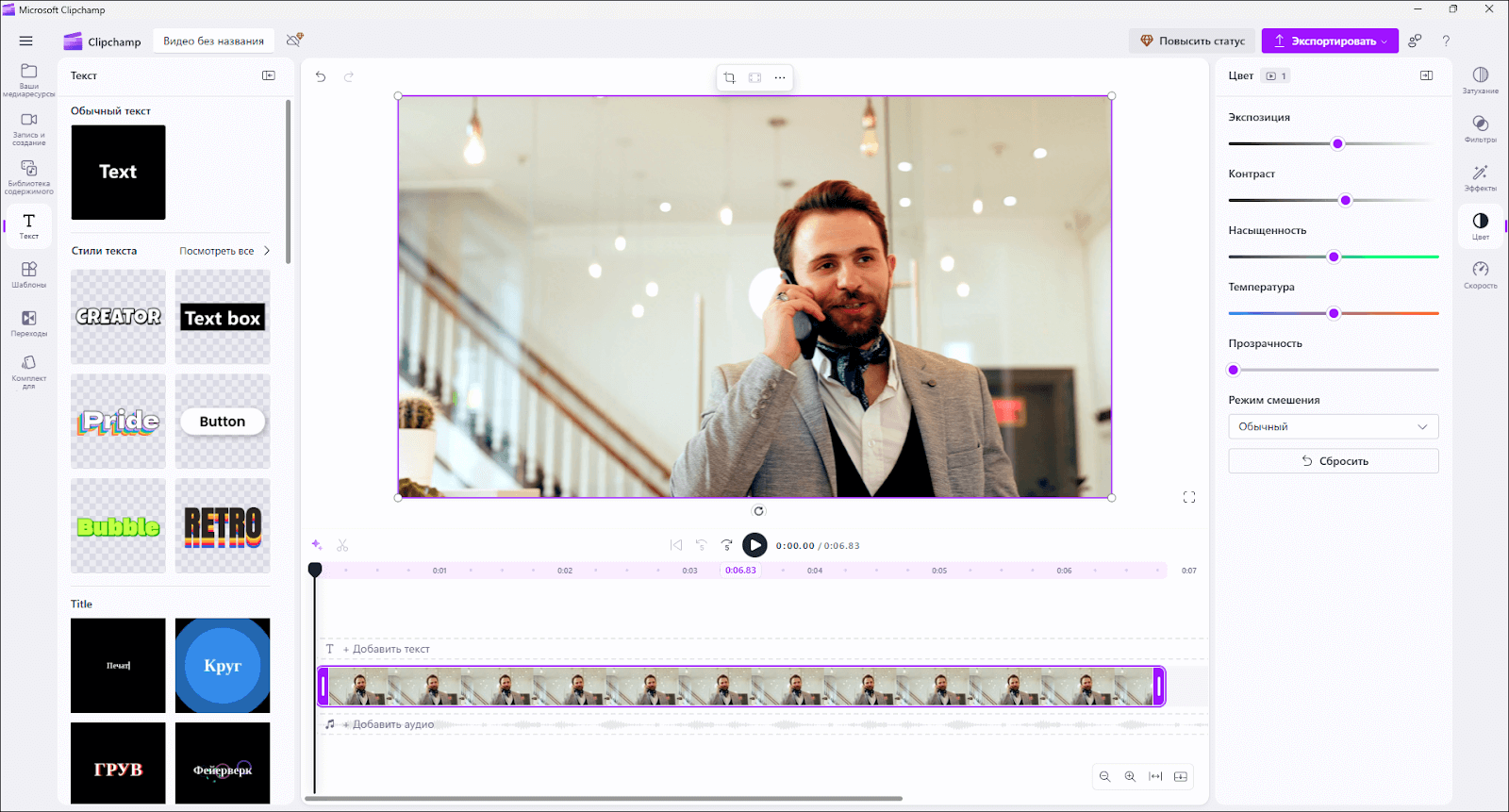The height and width of the screenshot is (812, 1509).
Task: Open the Brand kit sidebar tab
Action: [x=29, y=373]
